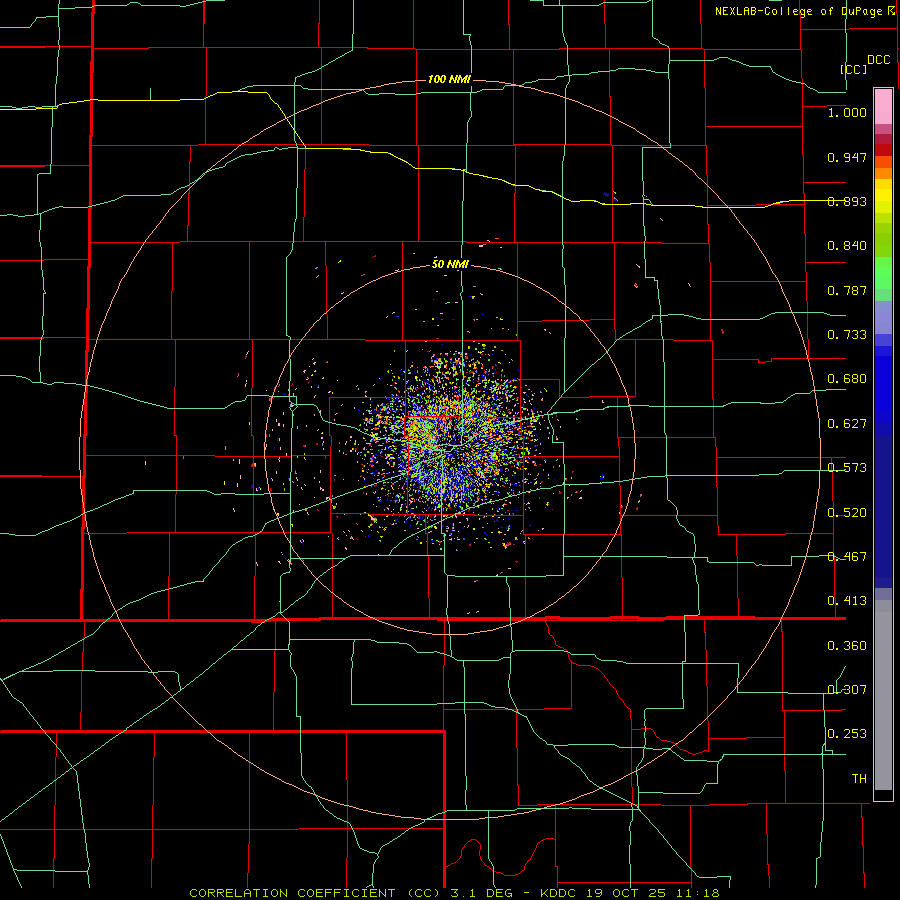Click the gray lower segment of color bar

coord(883,695)
